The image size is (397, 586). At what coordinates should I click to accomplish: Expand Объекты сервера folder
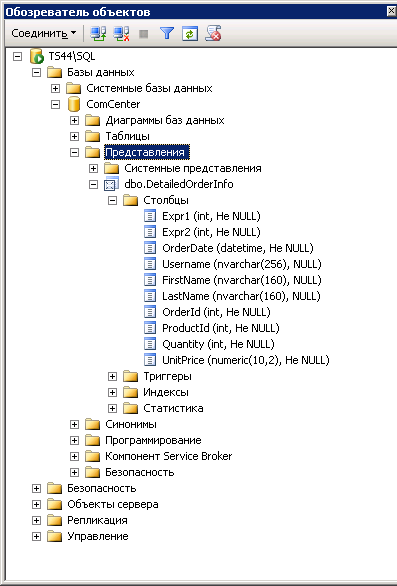click(x=36, y=505)
